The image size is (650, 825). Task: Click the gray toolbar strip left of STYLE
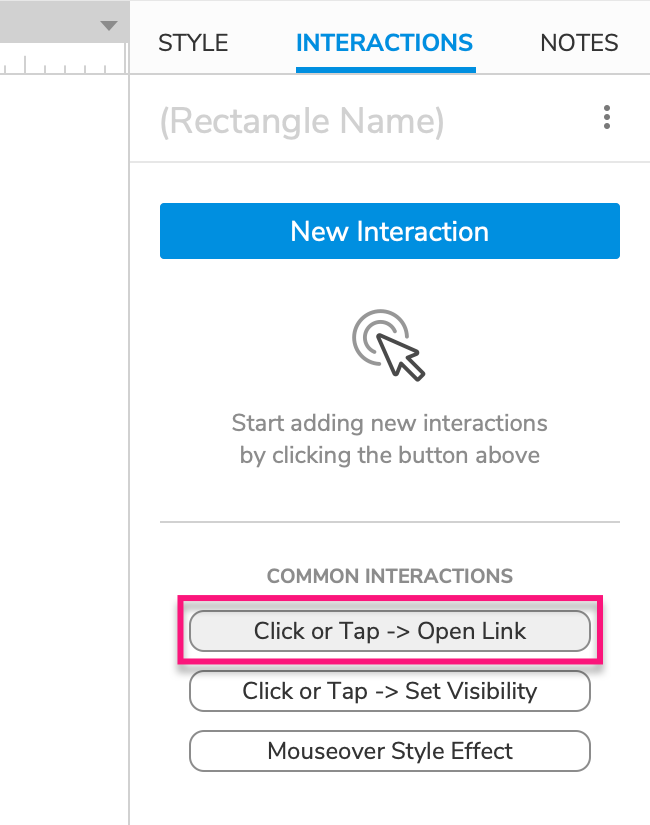pos(50,22)
